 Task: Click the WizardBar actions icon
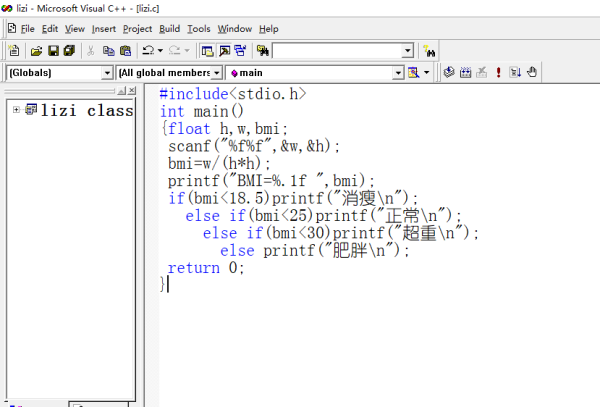pos(414,72)
